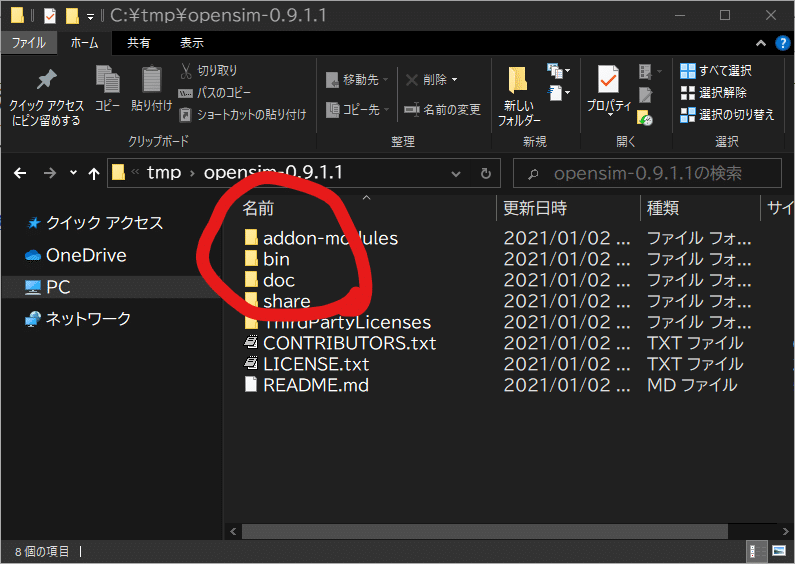Image resolution: width=795 pixels, height=564 pixels.
Task: Select the bin folder
Action: pos(267,259)
